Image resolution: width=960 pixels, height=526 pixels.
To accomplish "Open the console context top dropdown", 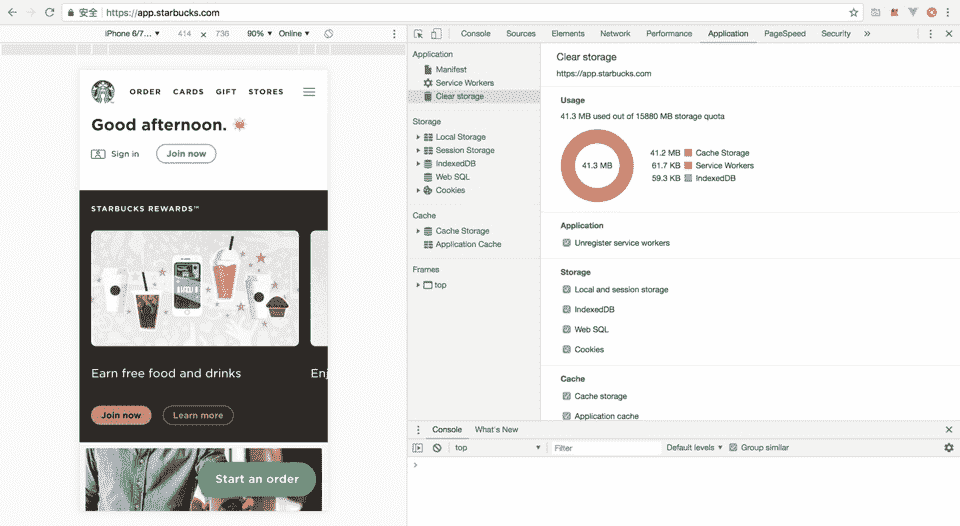I will point(497,448).
